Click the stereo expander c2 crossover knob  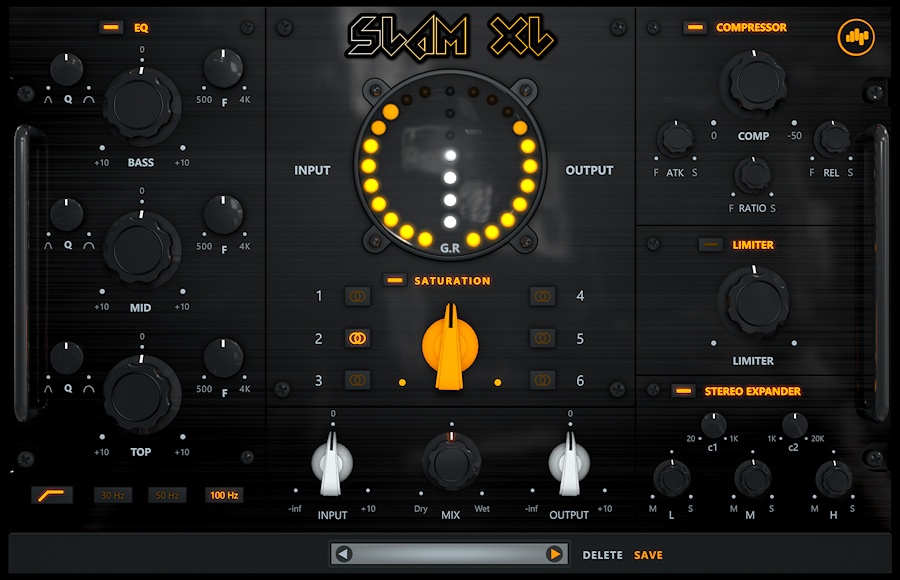pos(795,426)
